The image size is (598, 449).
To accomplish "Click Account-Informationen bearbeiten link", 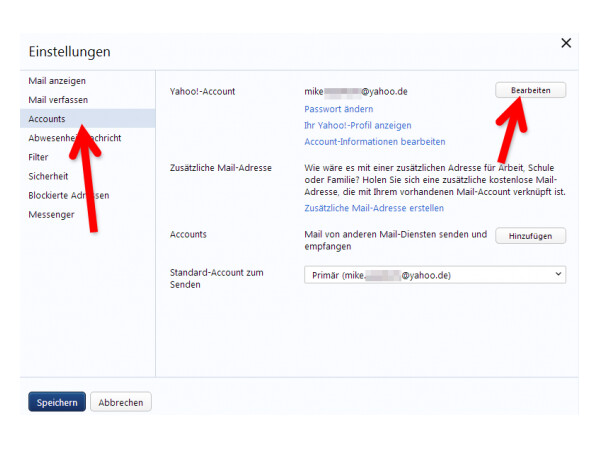I will click(x=375, y=142).
